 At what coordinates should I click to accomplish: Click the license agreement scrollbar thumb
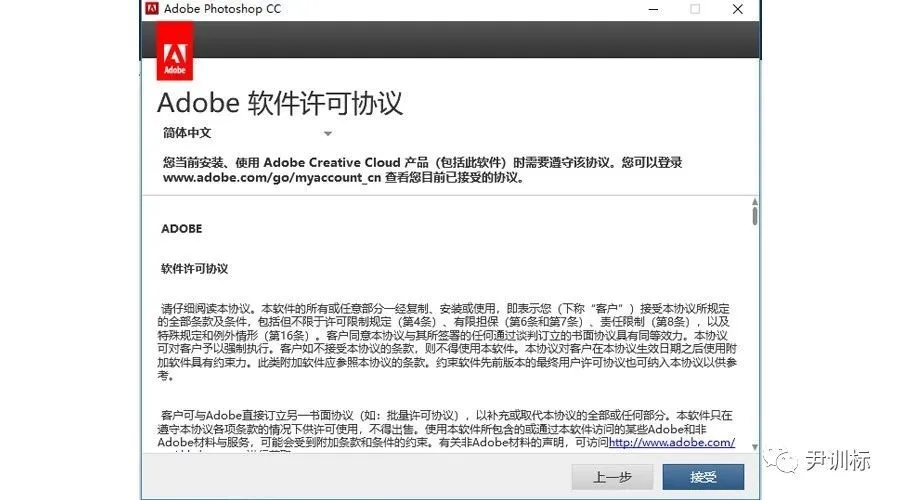tap(754, 216)
